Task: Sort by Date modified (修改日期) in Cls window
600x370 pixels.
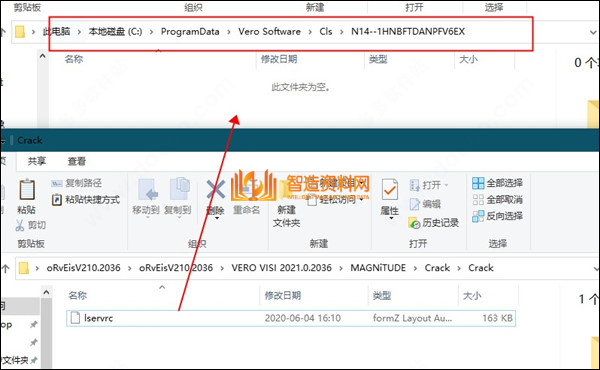Action: 279,59
